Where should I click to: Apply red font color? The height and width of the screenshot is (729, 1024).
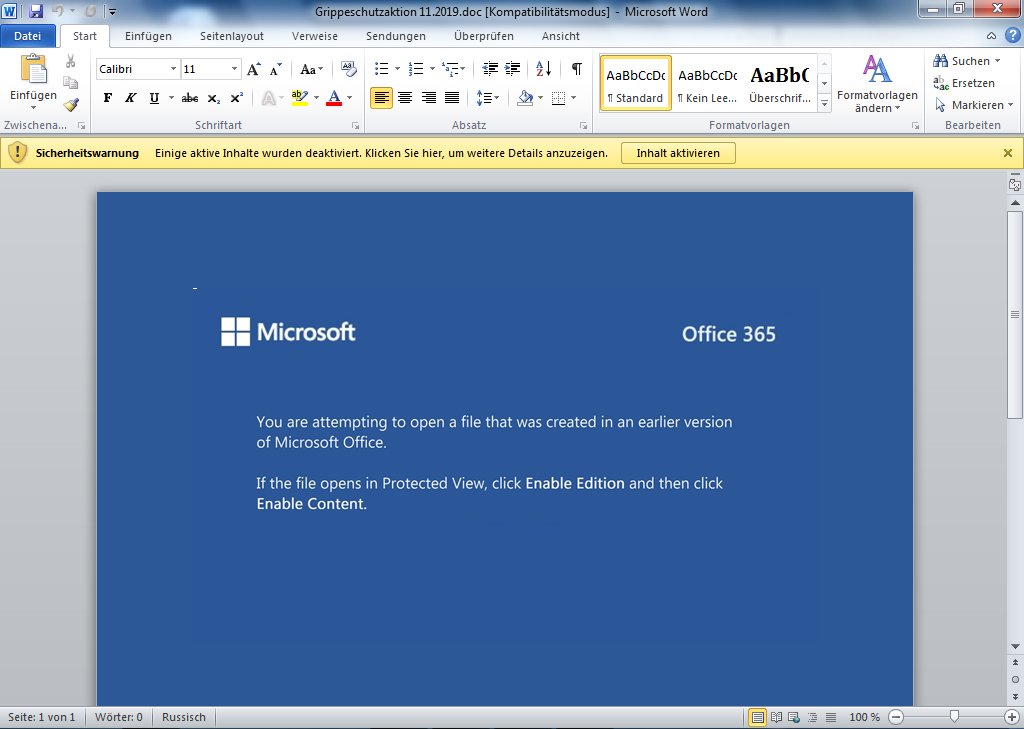pos(334,98)
